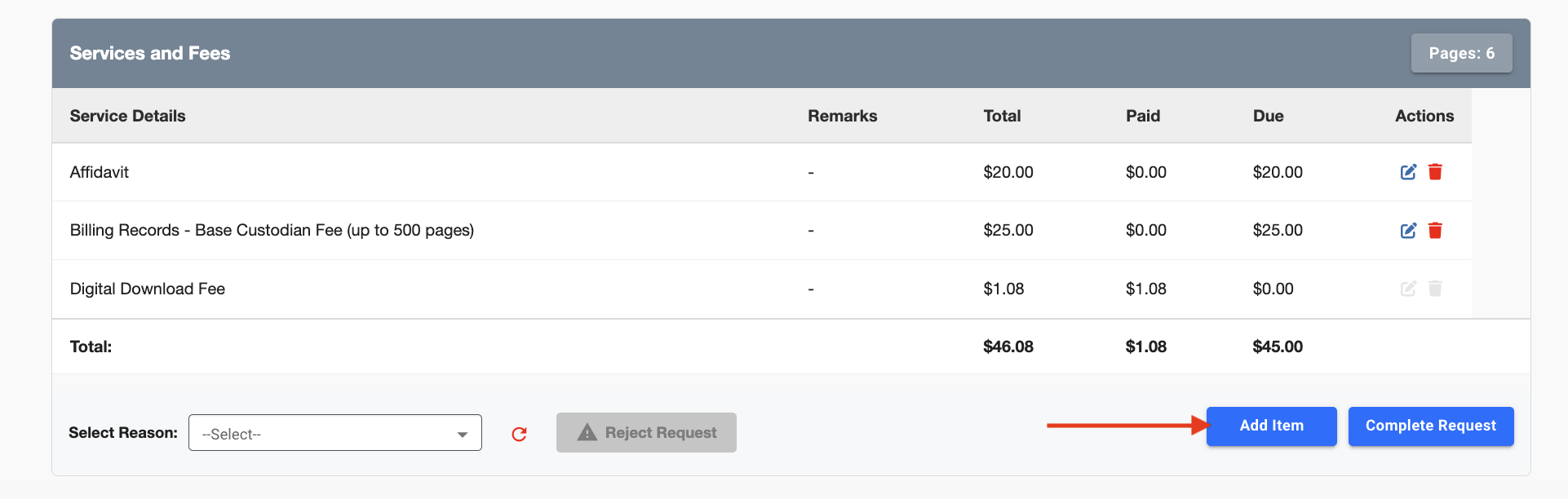
Task: Click the warning triangle on Reject Request
Action: coord(587,433)
